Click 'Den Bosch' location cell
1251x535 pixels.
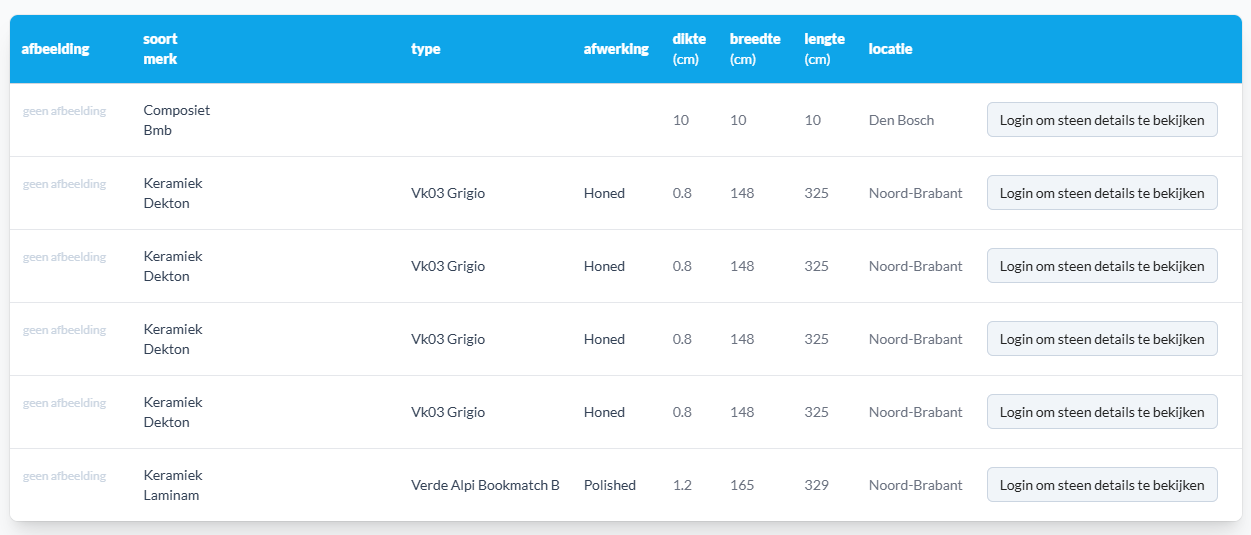(x=901, y=120)
